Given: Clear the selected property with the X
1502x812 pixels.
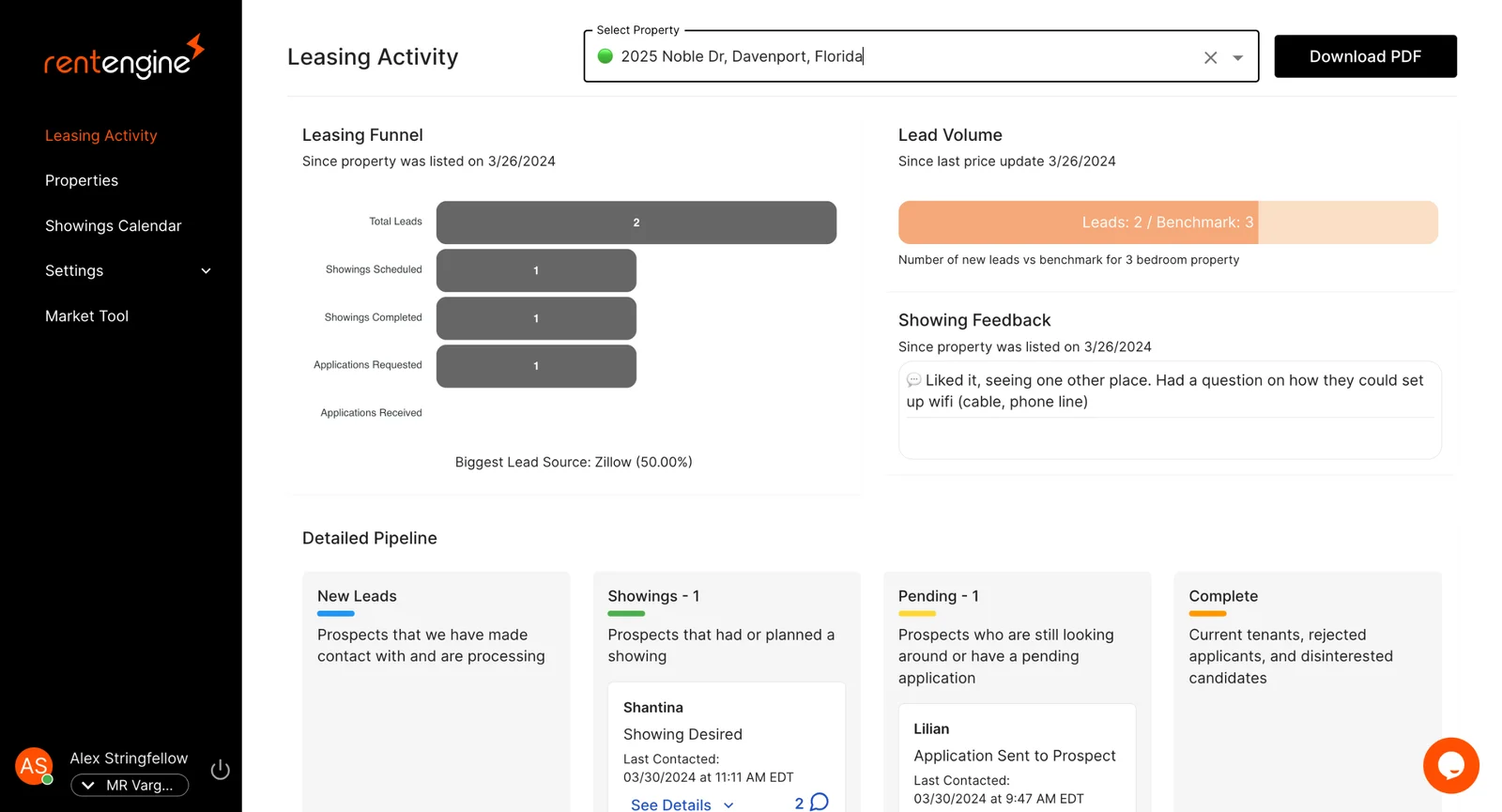Looking at the screenshot, I should click(x=1211, y=57).
